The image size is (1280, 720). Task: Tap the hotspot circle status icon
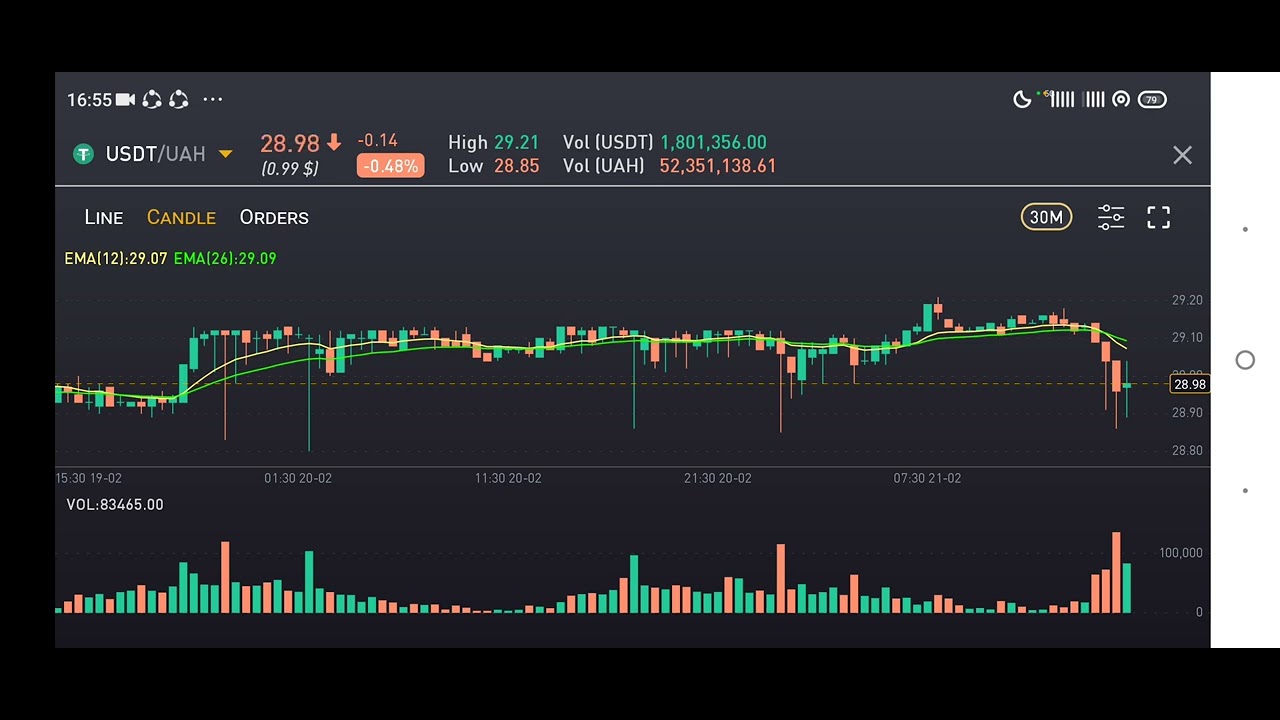pyautogui.click(x=1121, y=99)
